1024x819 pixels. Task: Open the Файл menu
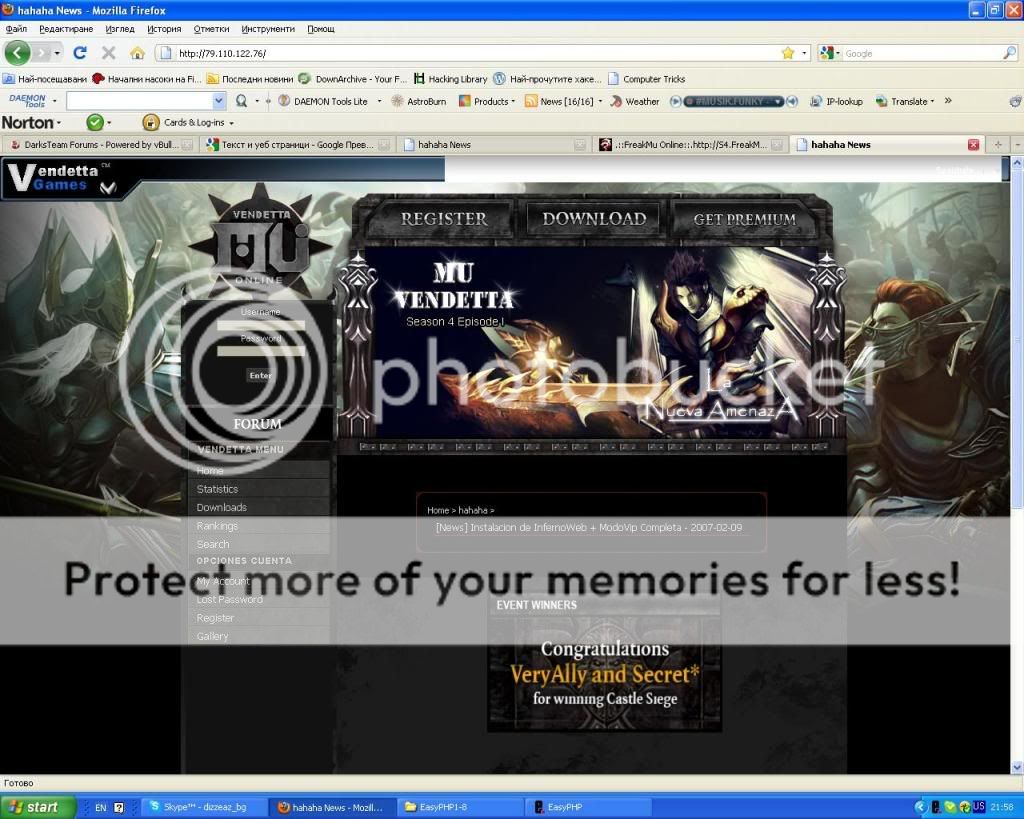click(16, 29)
